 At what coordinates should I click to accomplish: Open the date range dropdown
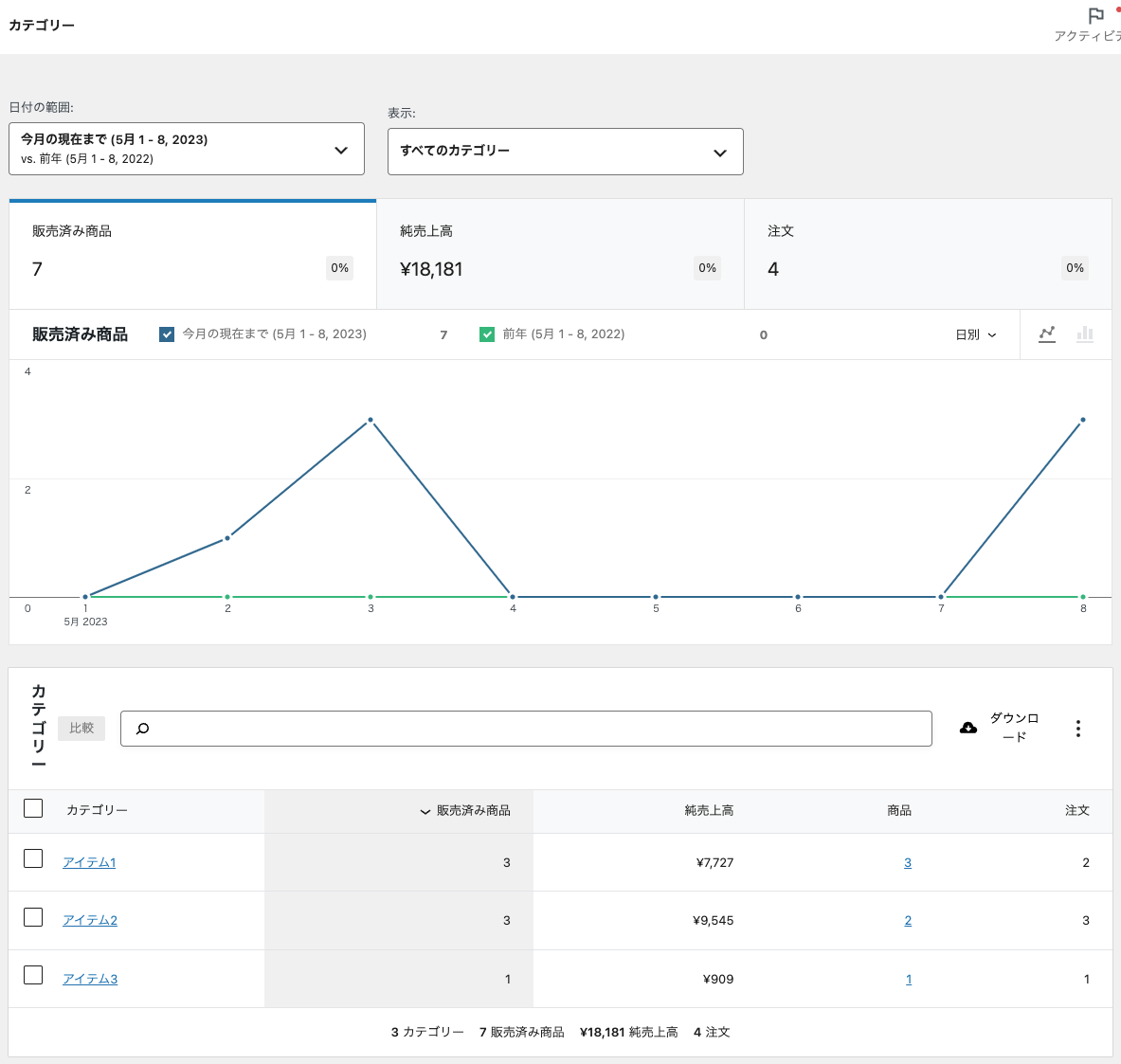pyautogui.click(x=187, y=149)
